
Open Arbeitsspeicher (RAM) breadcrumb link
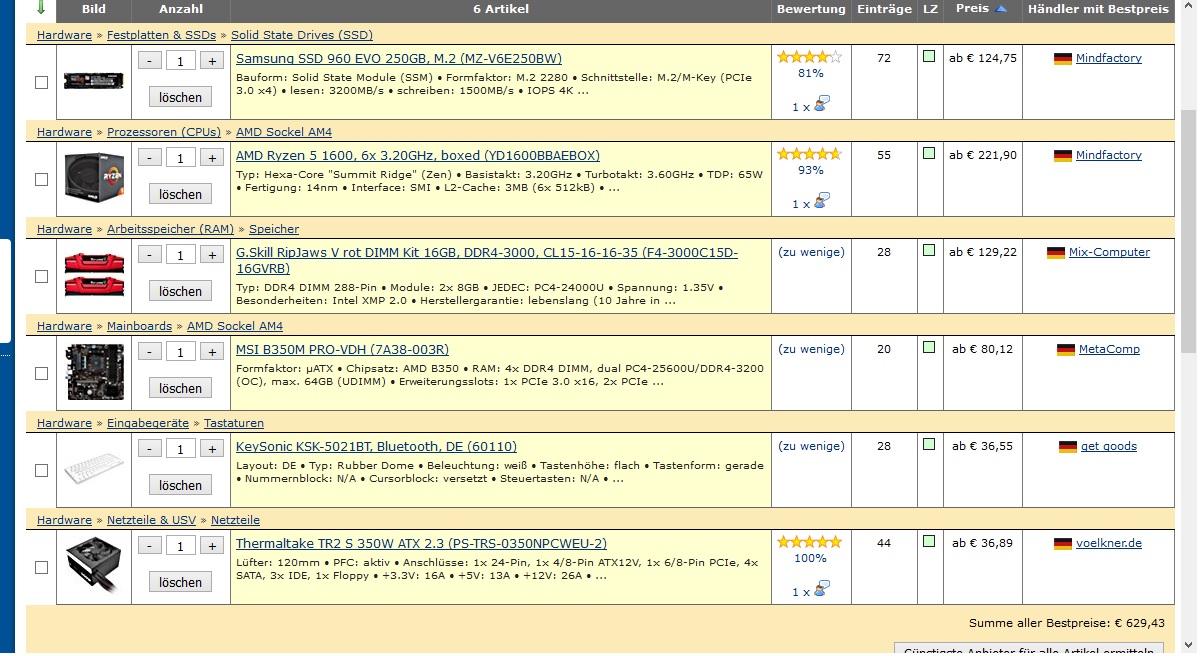pyautogui.click(x=170, y=229)
